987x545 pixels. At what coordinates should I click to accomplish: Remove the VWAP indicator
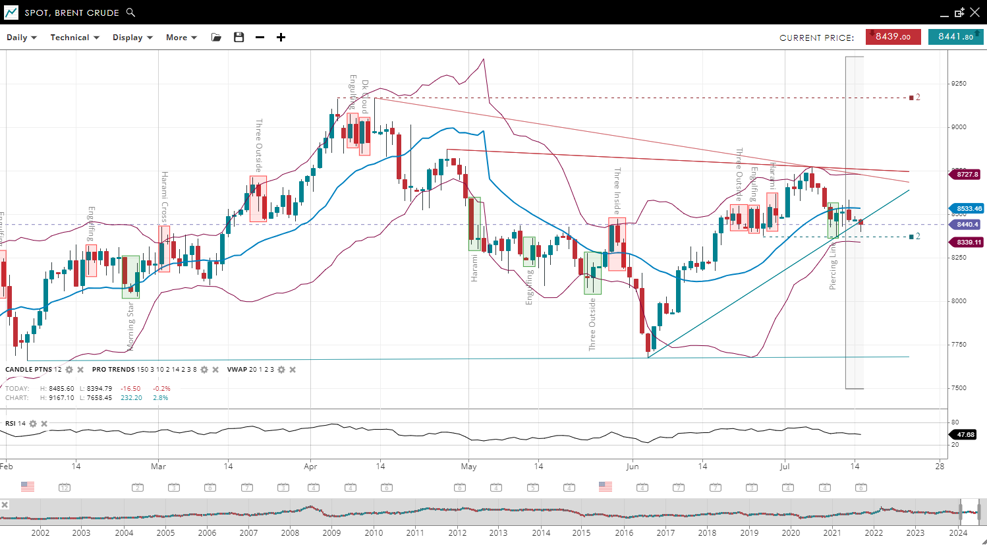[293, 370]
